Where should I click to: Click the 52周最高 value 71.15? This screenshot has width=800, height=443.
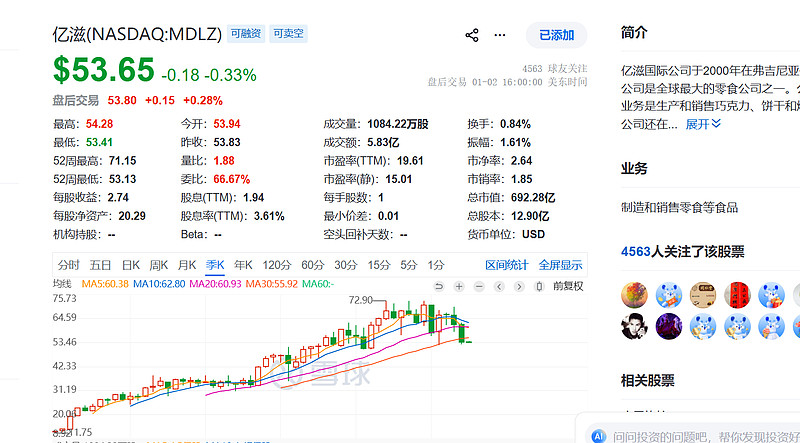122,161
